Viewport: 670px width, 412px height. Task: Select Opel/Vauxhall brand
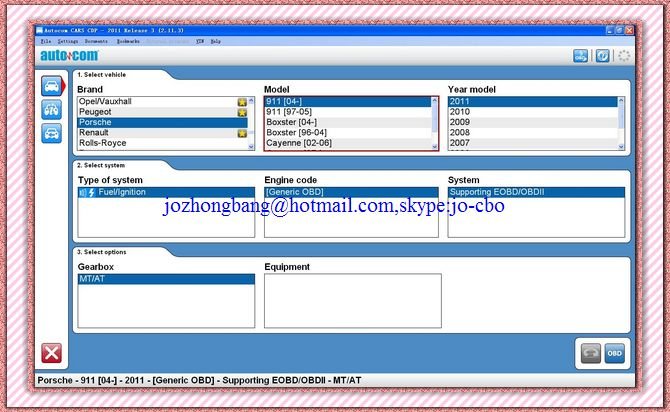click(162, 101)
